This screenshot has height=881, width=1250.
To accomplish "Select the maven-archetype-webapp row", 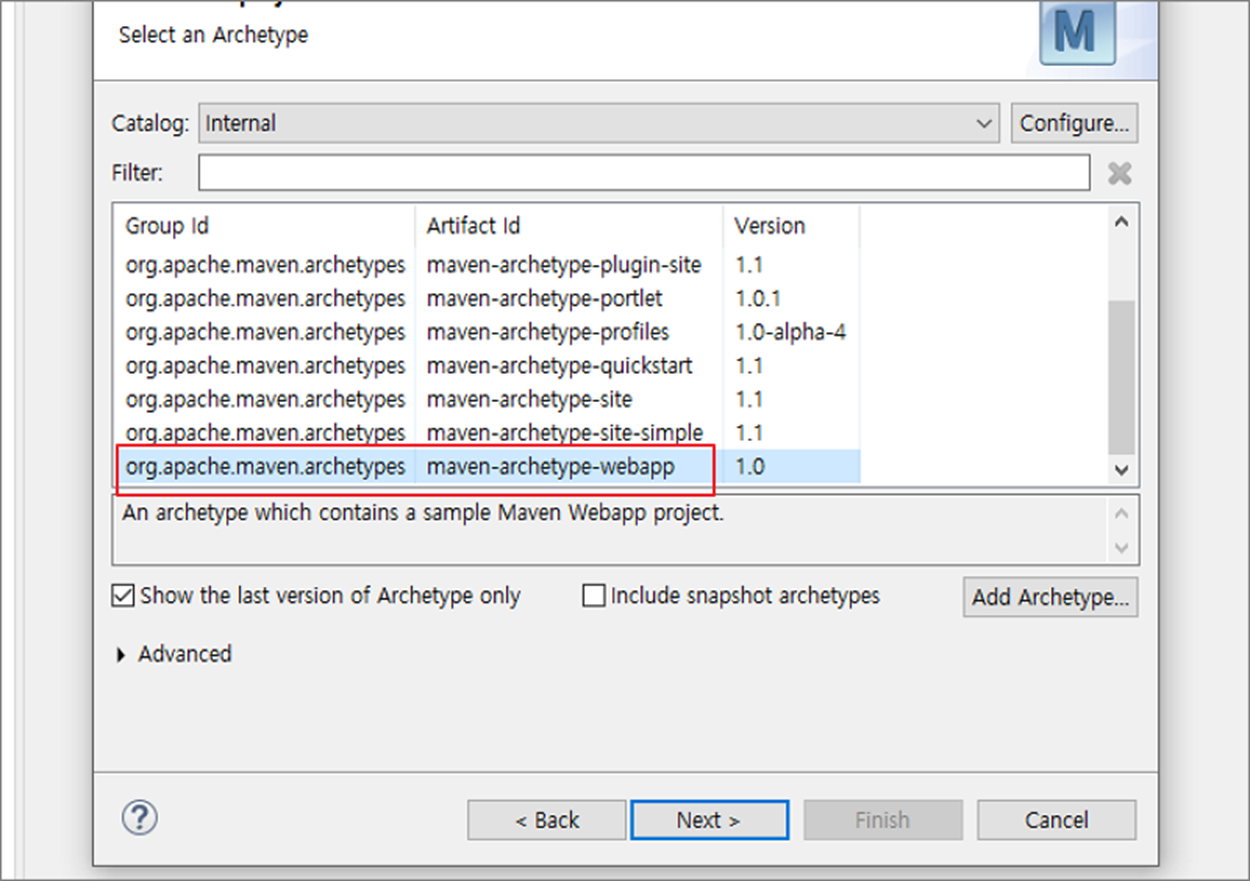I will click(487, 467).
